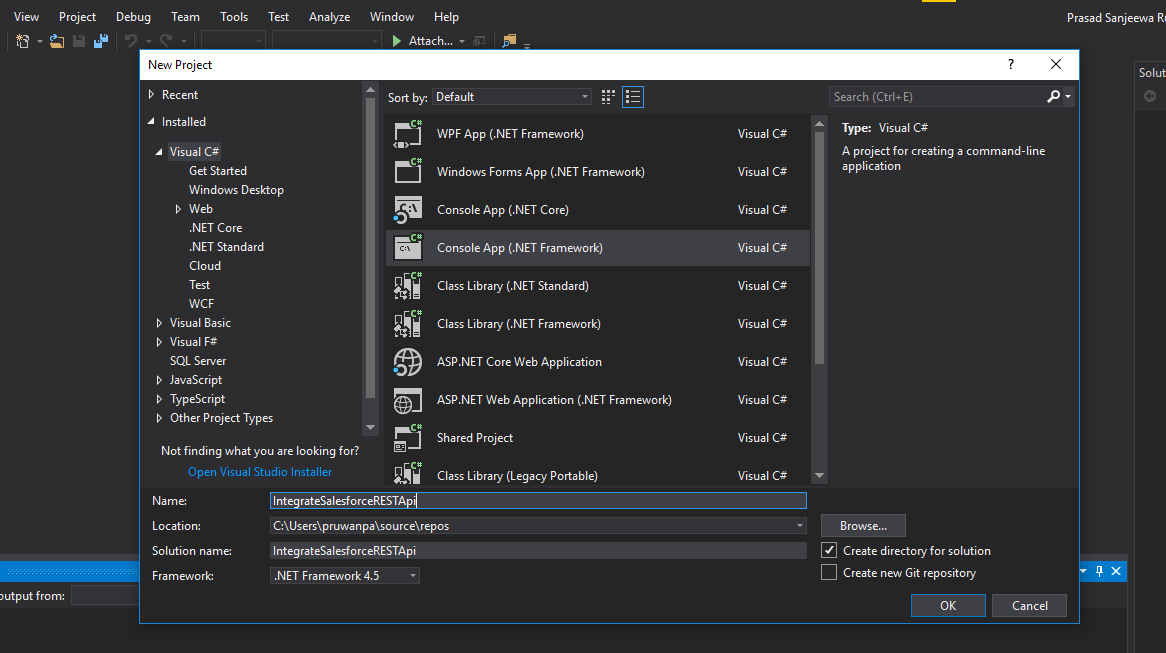Choose the Console App (.NET Core) icon
Image resolution: width=1166 pixels, height=653 pixels.
pos(408,210)
